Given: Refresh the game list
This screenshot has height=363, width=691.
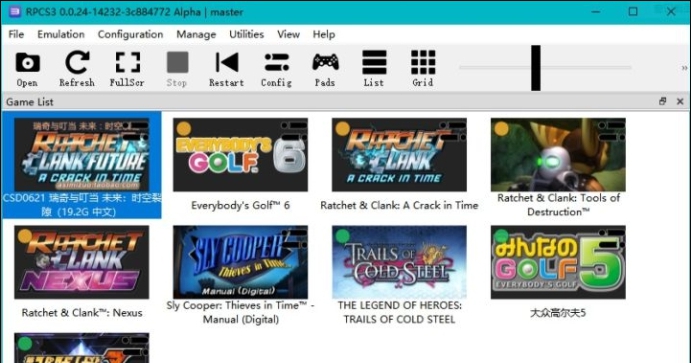Looking at the screenshot, I should point(77,69).
